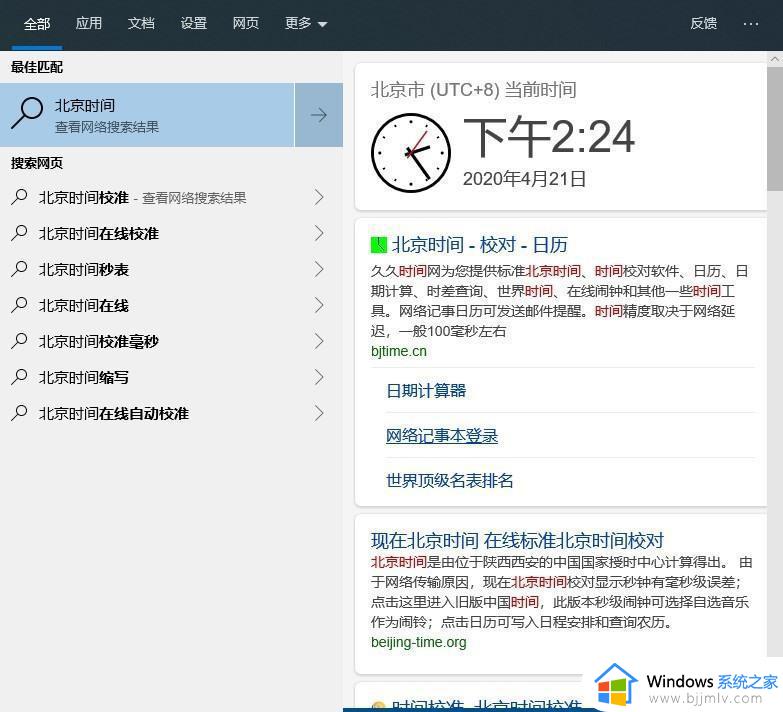This screenshot has width=783, height=712.
Task: Switch to the 全部 tab
Action: click(x=37, y=23)
